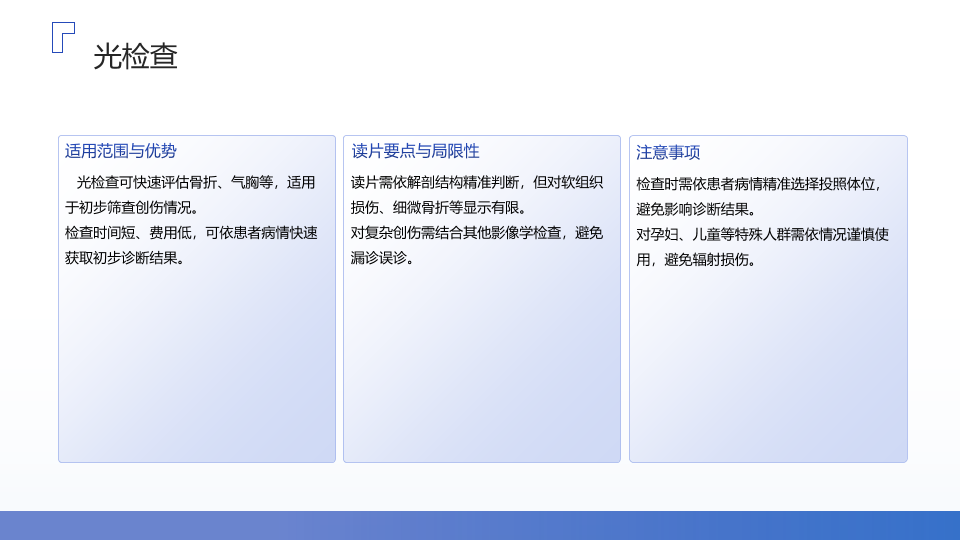Image resolution: width=960 pixels, height=540 pixels.
Task: Click the words 避免辐射损伤 in the right card
Action: tap(710, 259)
